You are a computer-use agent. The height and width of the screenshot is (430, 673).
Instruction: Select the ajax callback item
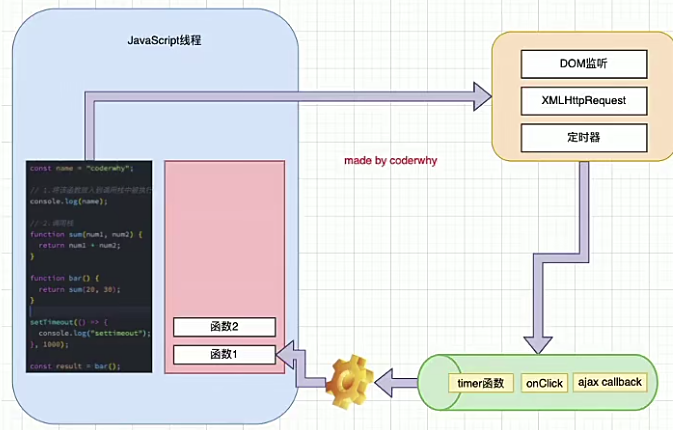pos(610,382)
